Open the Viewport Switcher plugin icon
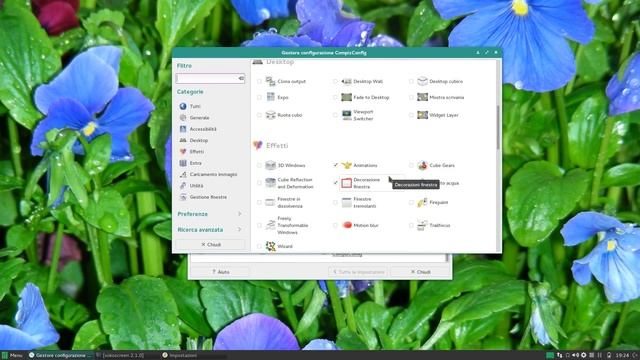Viewport: 640px width, 360px height. coord(347,115)
